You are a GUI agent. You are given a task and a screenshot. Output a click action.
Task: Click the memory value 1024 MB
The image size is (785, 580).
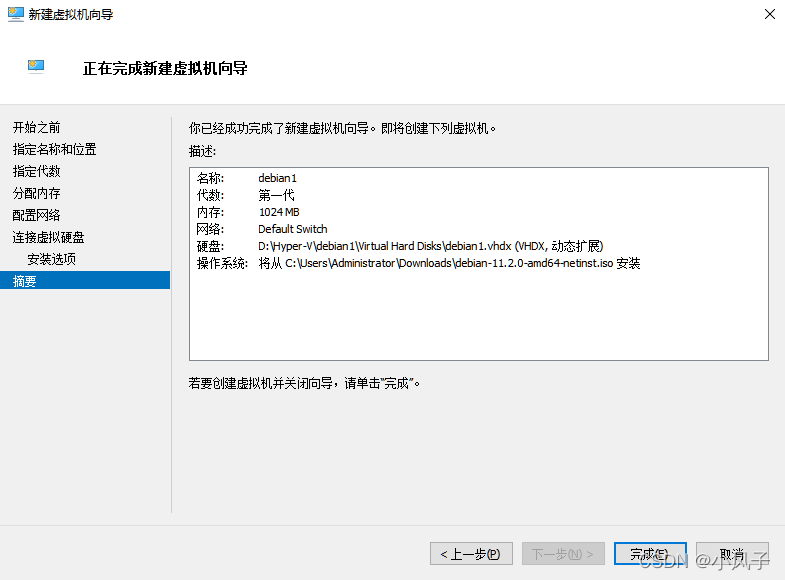tap(279, 212)
